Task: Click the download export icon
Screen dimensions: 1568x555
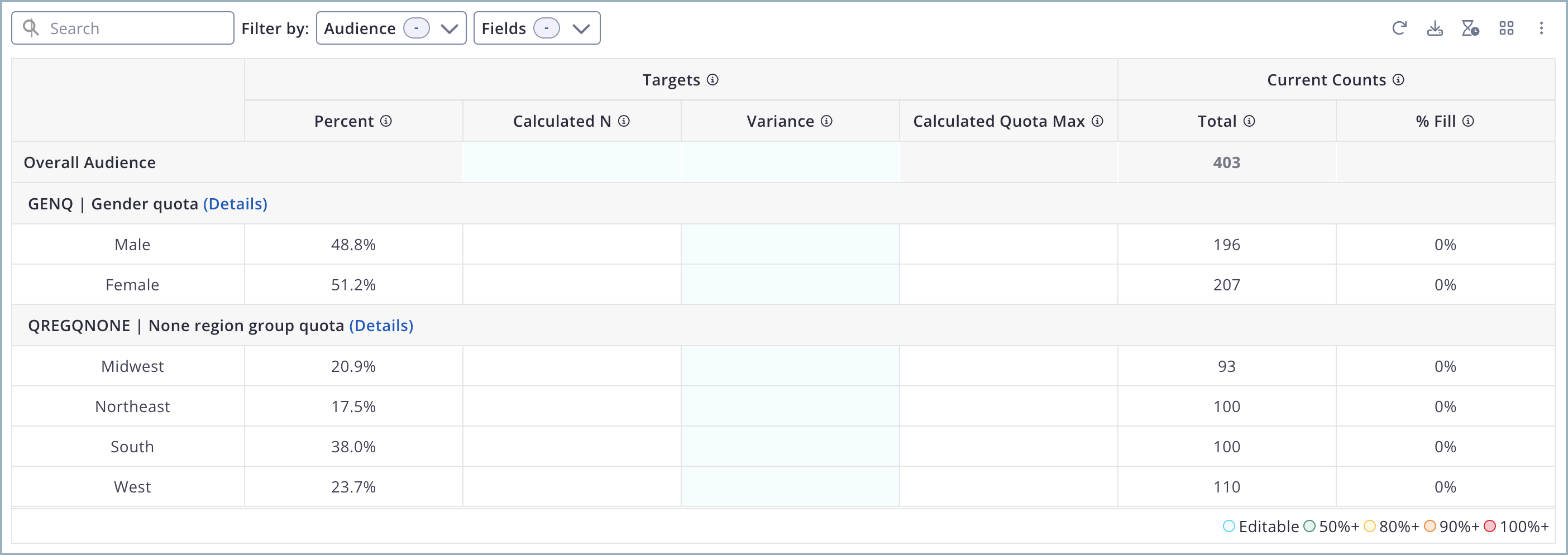Action: tap(1435, 28)
